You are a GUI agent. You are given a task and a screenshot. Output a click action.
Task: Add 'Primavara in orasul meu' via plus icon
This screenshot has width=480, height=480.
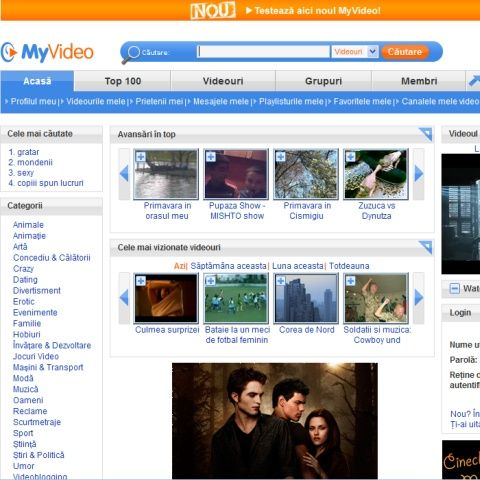tap(141, 156)
